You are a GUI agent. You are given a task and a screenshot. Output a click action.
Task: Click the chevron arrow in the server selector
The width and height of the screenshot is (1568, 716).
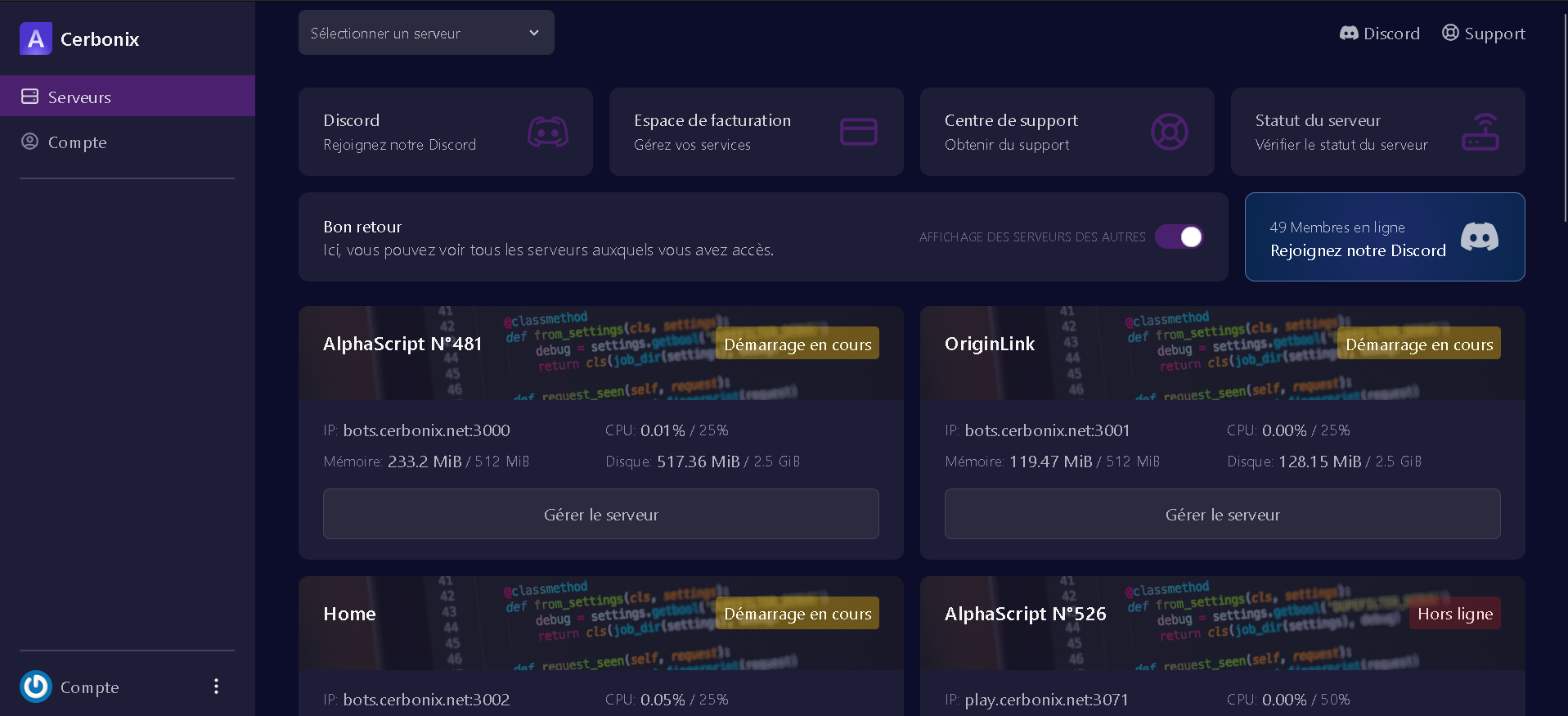[534, 33]
